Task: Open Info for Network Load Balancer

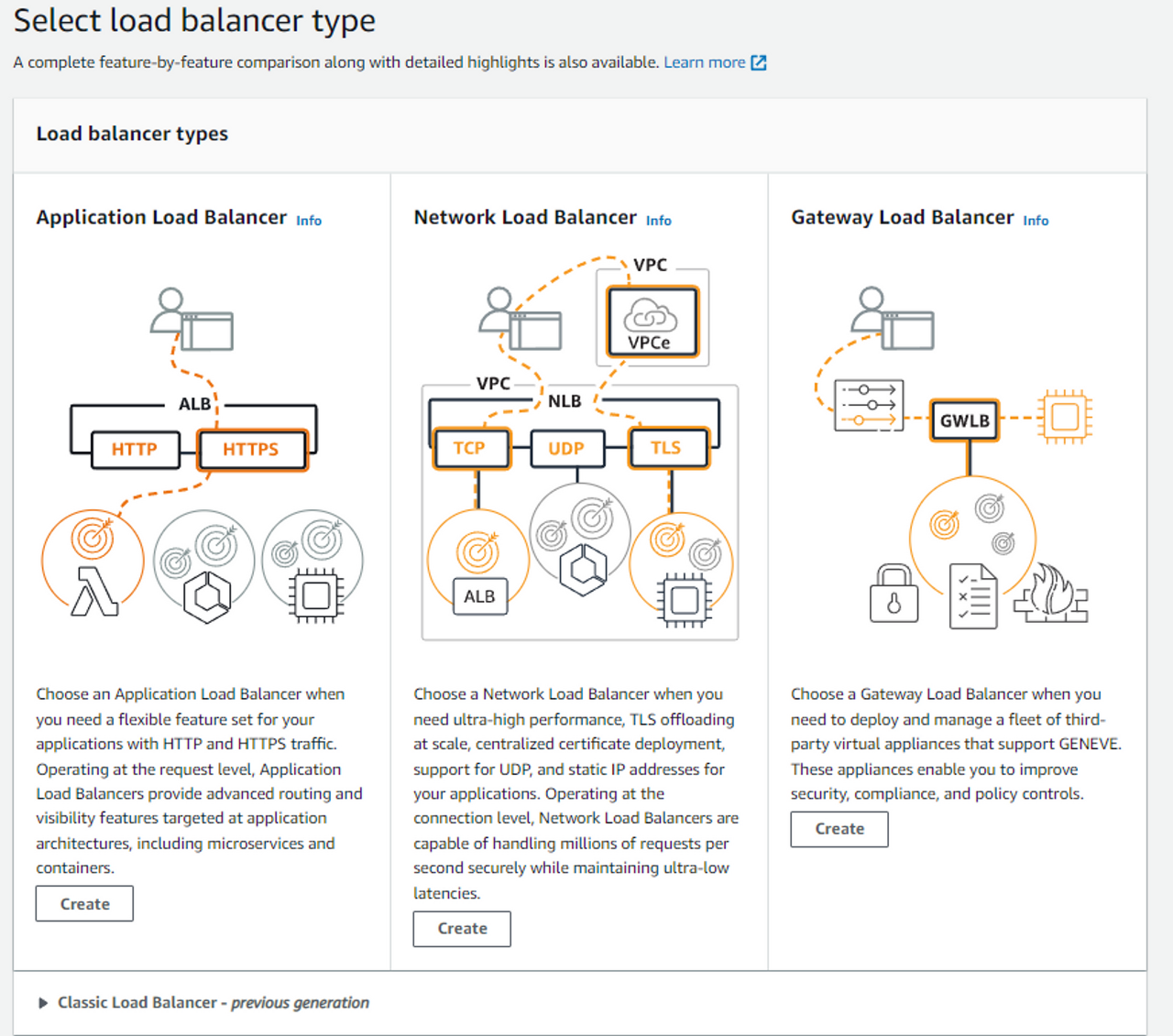Action: pos(659,221)
